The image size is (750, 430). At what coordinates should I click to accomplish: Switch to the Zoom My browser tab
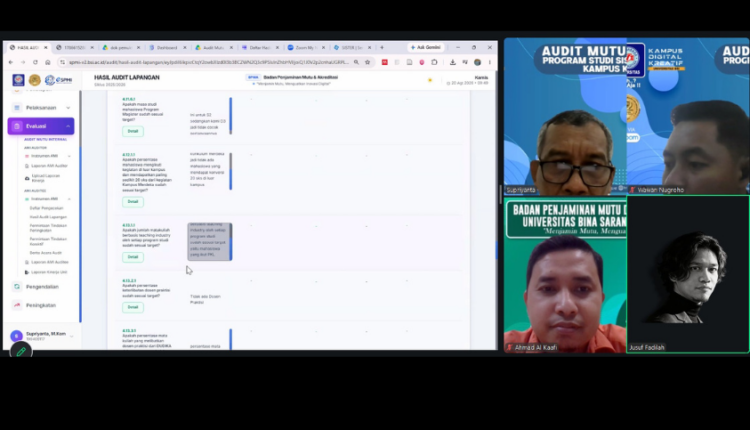306,47
